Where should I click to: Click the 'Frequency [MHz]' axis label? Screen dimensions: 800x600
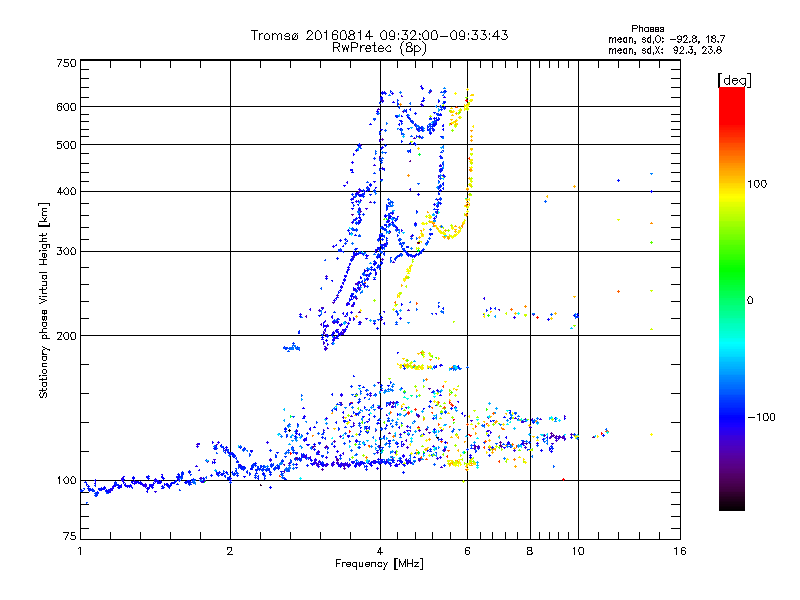[379, 564]
